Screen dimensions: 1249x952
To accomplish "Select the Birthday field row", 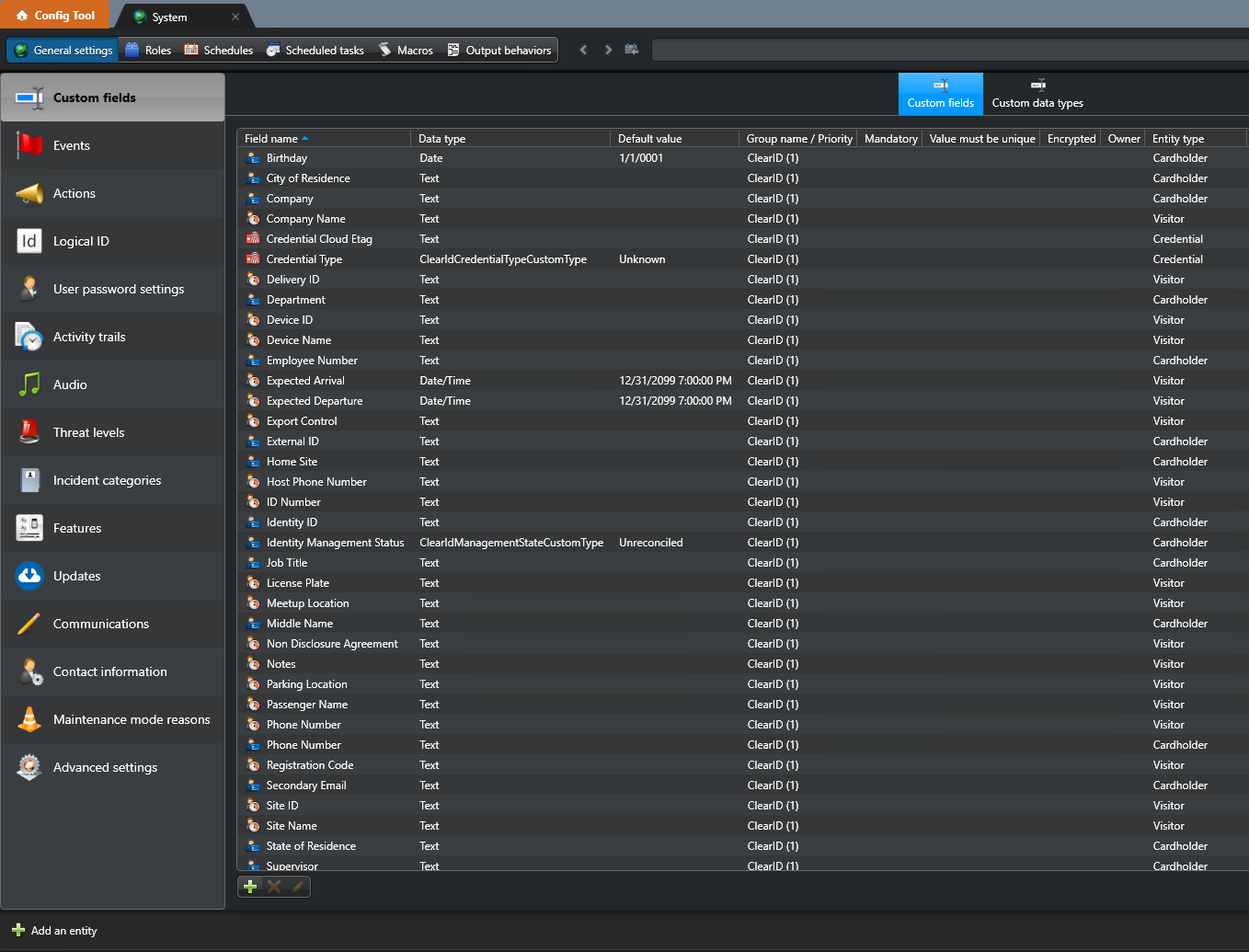I will click(288, 157).
